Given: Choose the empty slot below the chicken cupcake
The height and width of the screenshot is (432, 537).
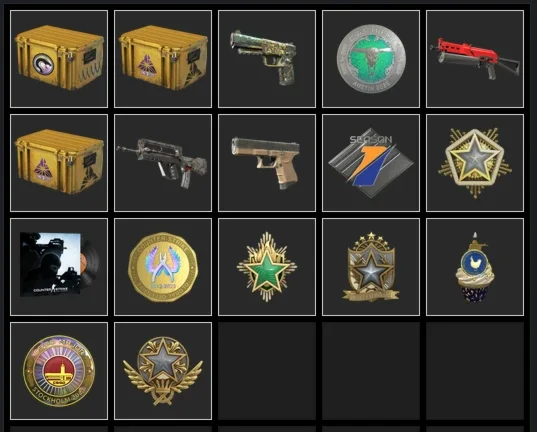Looking at the screenshot, I should 475,371.
